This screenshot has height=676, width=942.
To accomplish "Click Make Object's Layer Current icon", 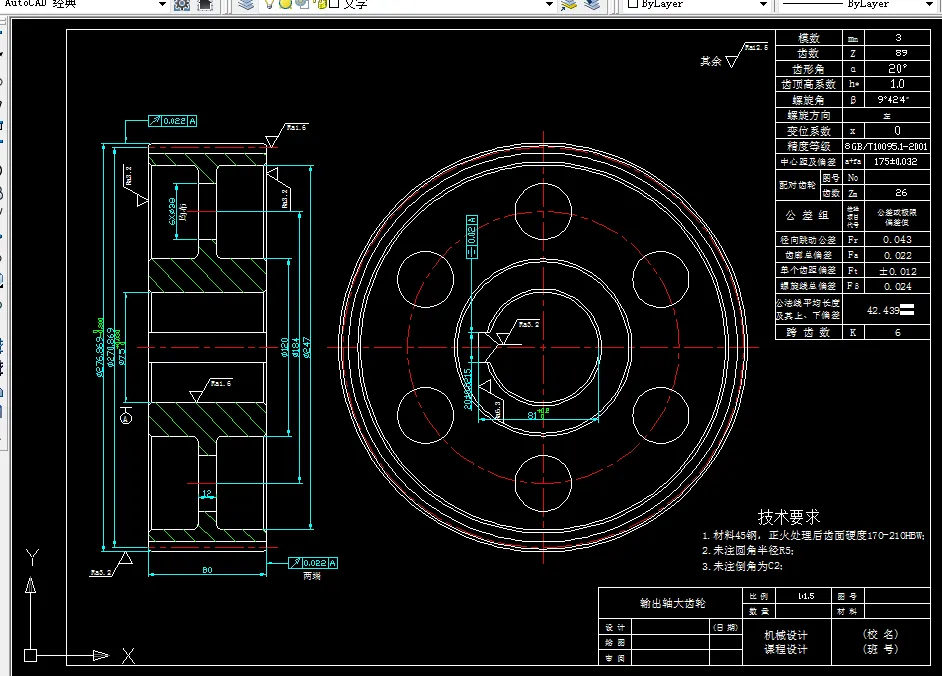I will click(568, 5).
